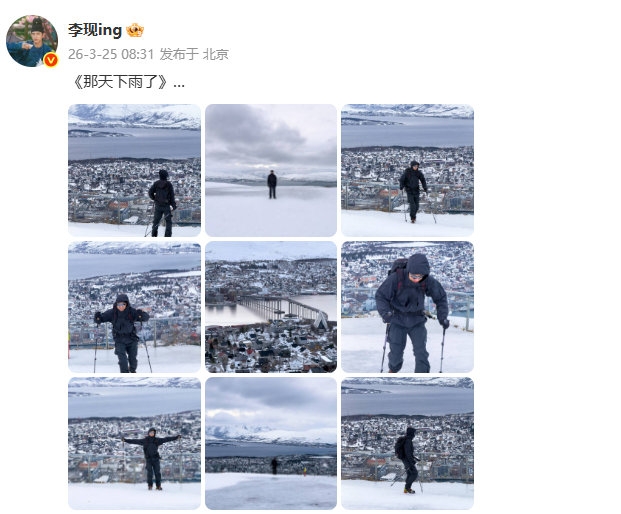Open the last photo of hiker in profile
This screenshot has width=621, height=514.
(x=408, y=443)
